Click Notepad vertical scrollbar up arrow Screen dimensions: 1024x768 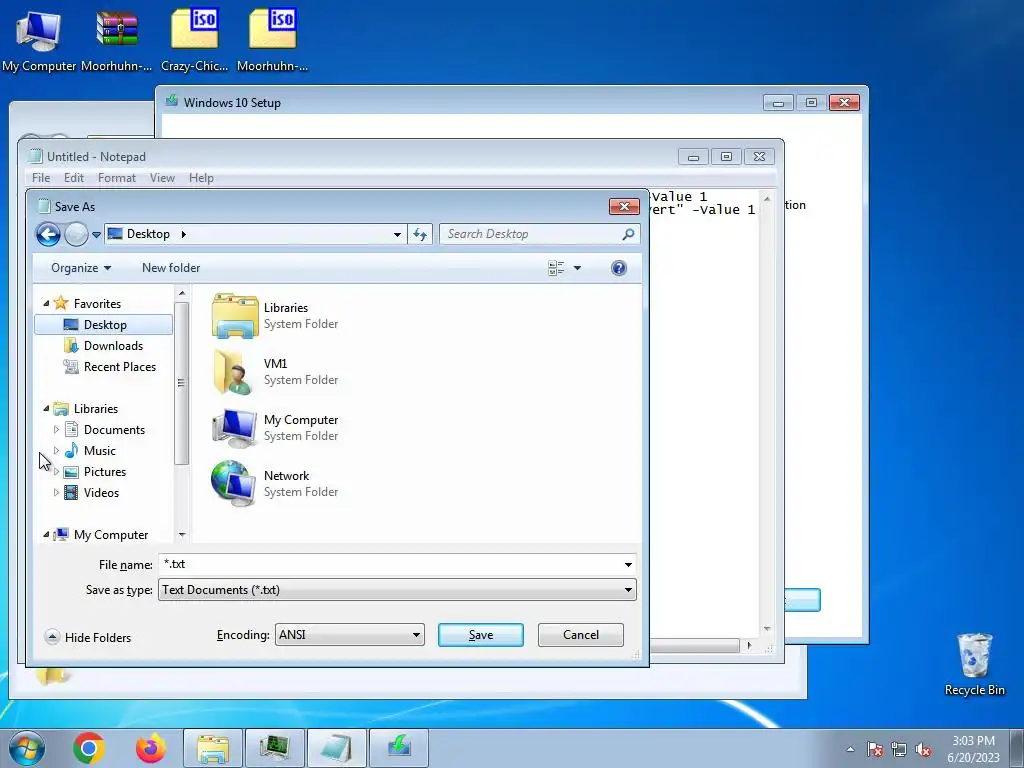767,199
